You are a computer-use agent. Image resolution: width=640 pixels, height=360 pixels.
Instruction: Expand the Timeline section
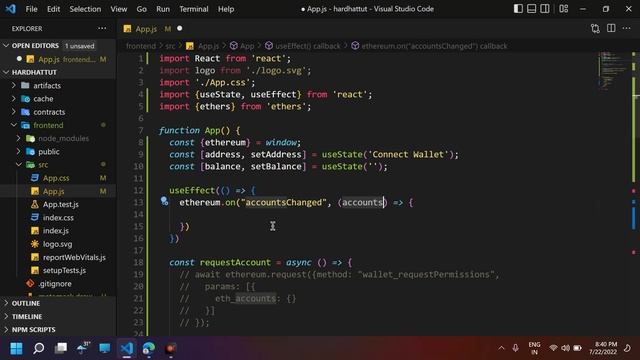[x=58, y=316]
